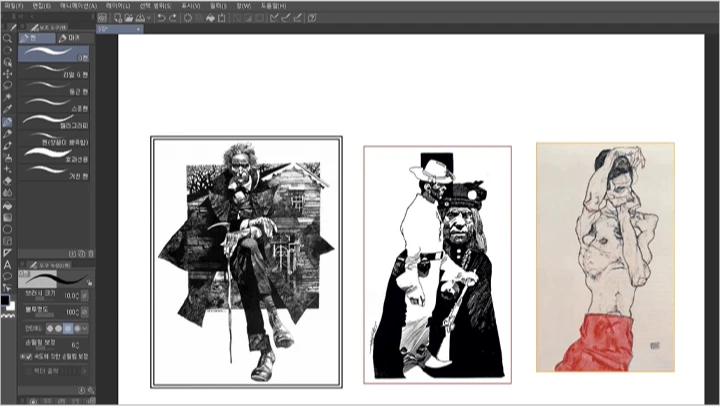Open the Window (창) menu
Screen dimensions: 720x406
coord(243,6)
